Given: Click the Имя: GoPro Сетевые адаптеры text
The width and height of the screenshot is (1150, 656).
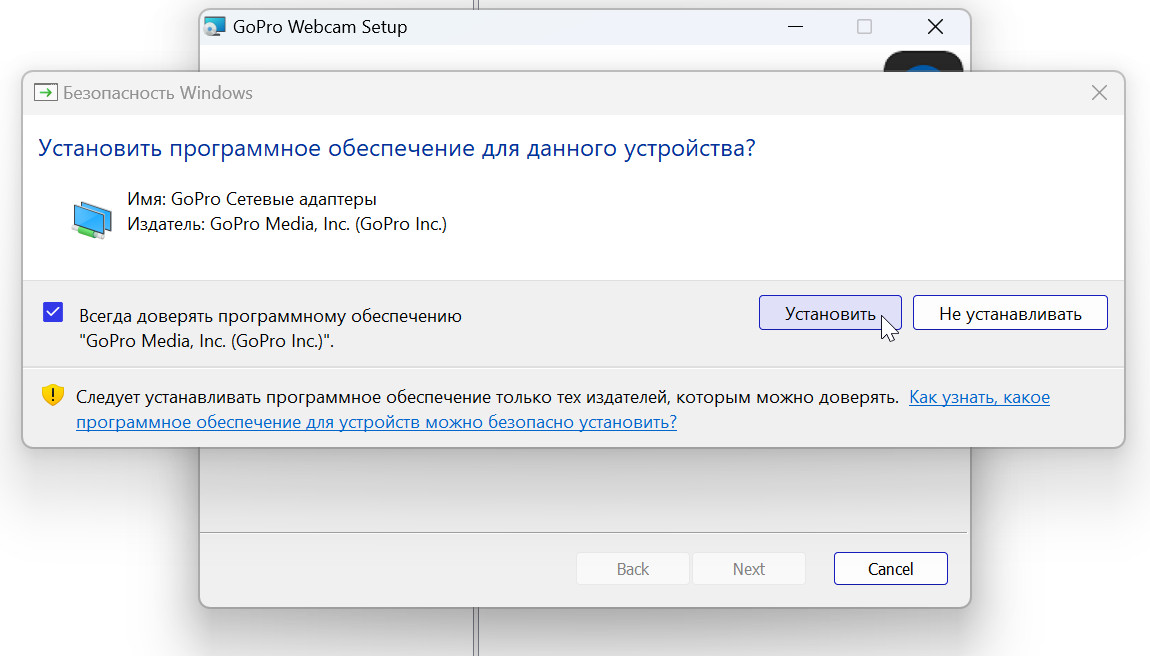Looking at the screenshot, I should 252,199.
